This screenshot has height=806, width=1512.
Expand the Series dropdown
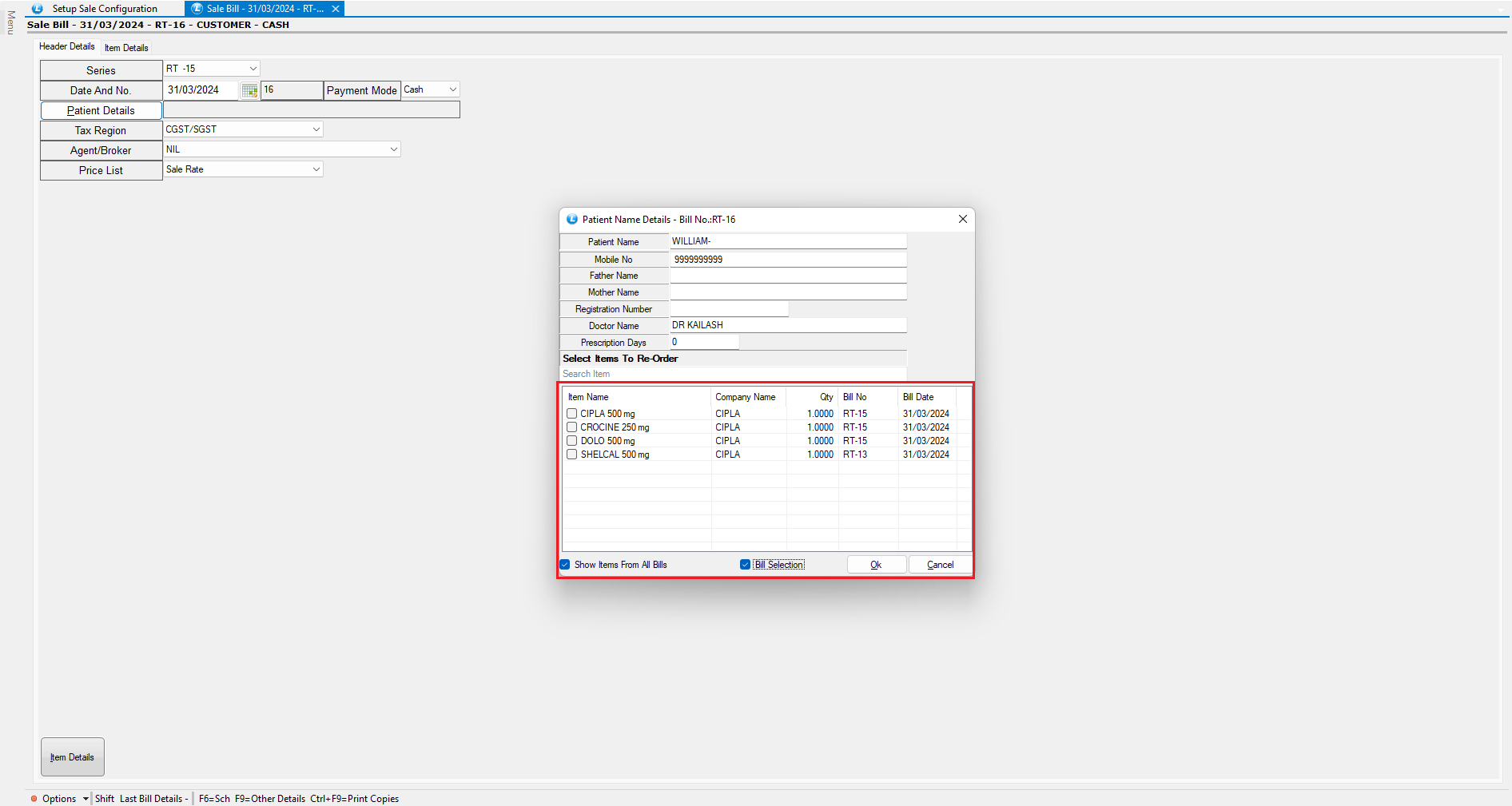coord(253,69)
